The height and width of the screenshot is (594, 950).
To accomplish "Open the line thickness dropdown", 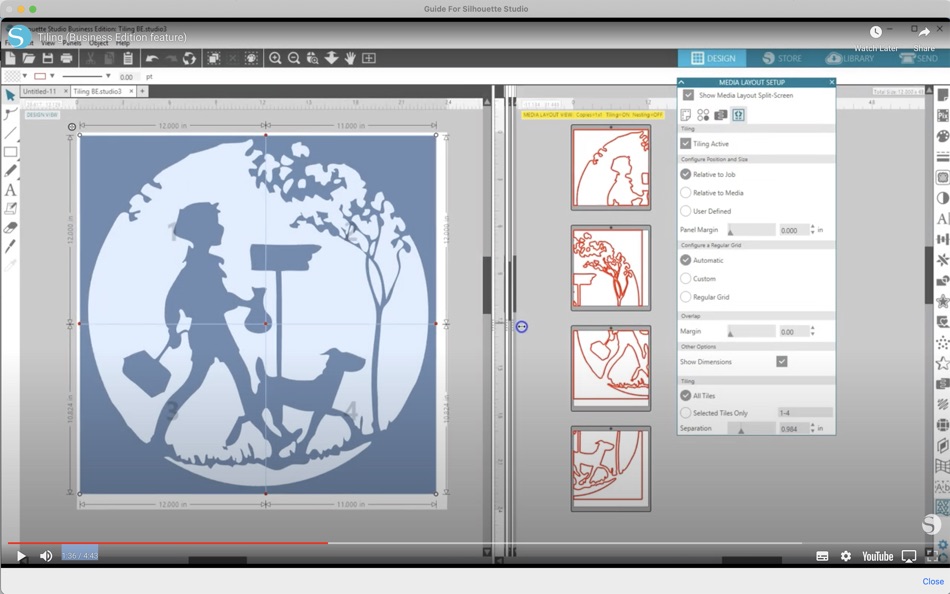I will [x=107, y=77].
